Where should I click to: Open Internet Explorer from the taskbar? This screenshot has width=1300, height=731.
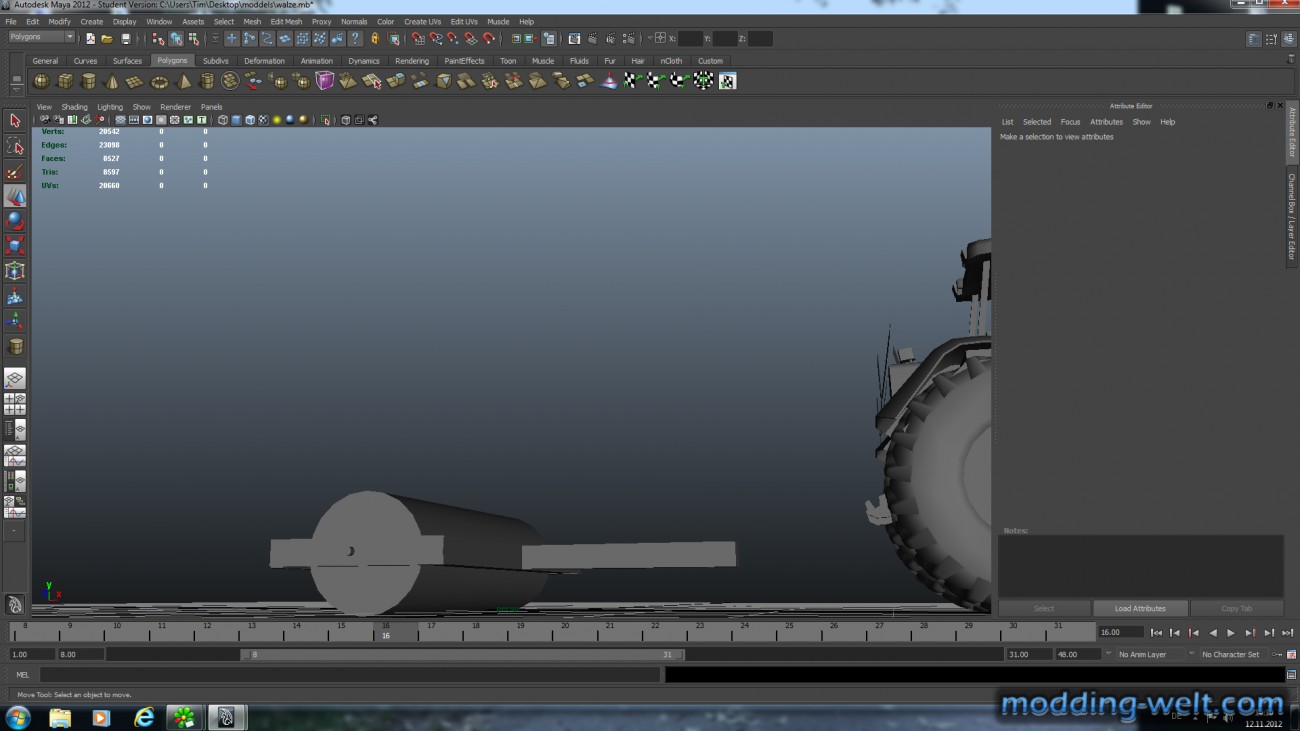144,717
